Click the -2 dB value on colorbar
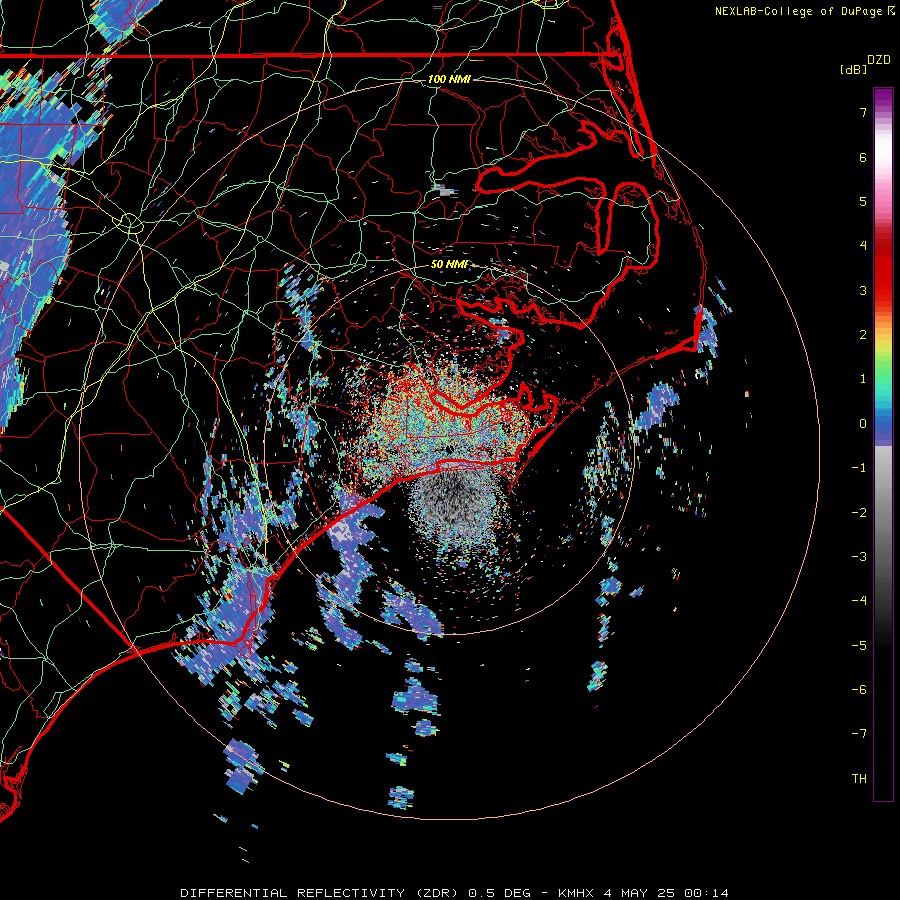 click(859, 513)
